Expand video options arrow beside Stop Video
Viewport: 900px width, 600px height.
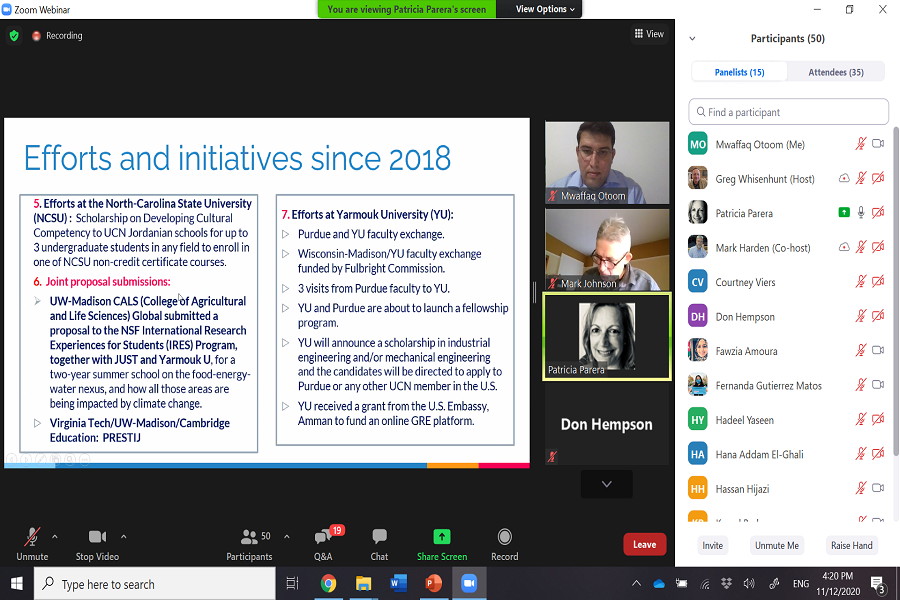coord(123,537)
